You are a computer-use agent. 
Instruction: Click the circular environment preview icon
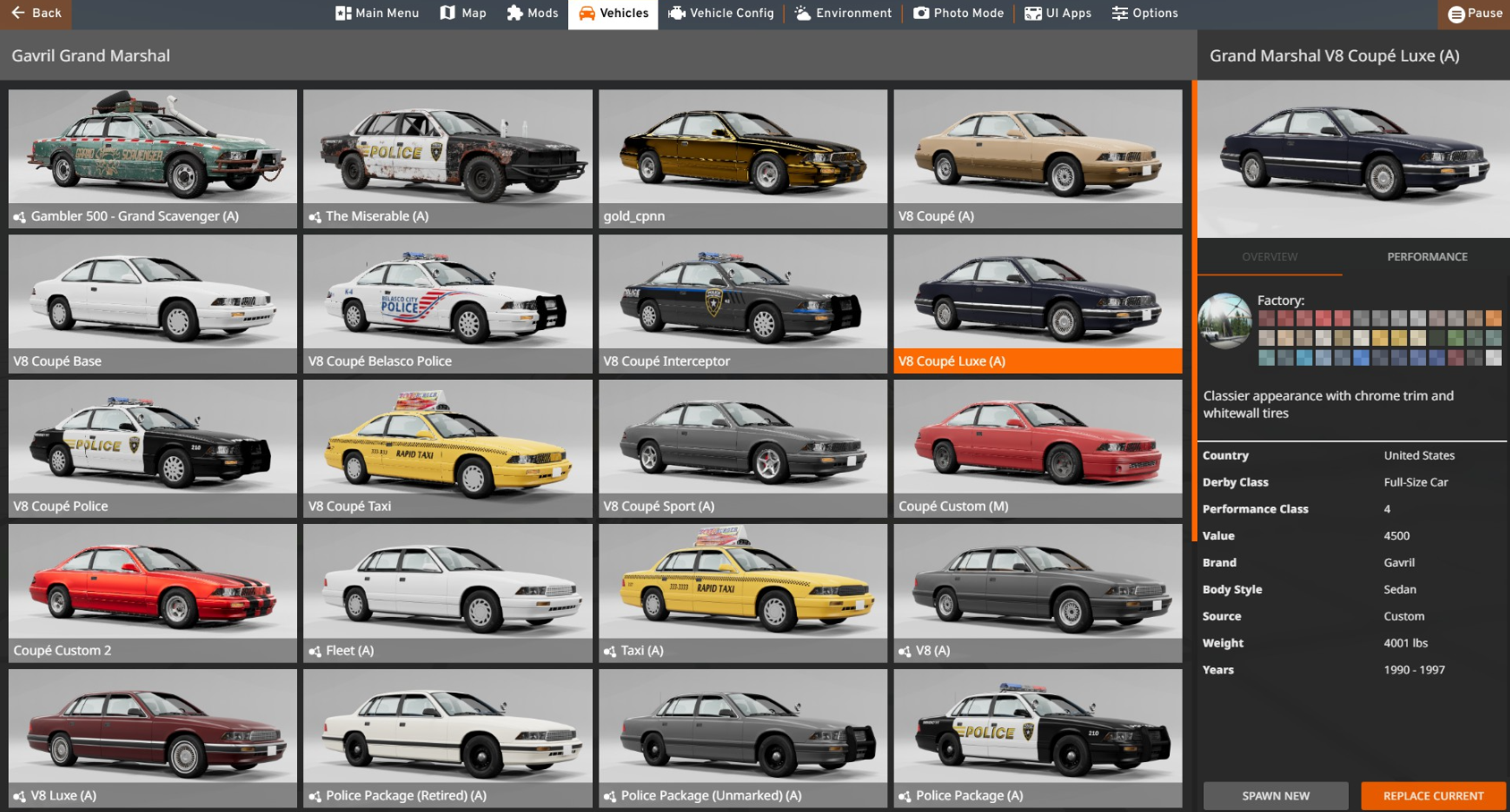1225,321
